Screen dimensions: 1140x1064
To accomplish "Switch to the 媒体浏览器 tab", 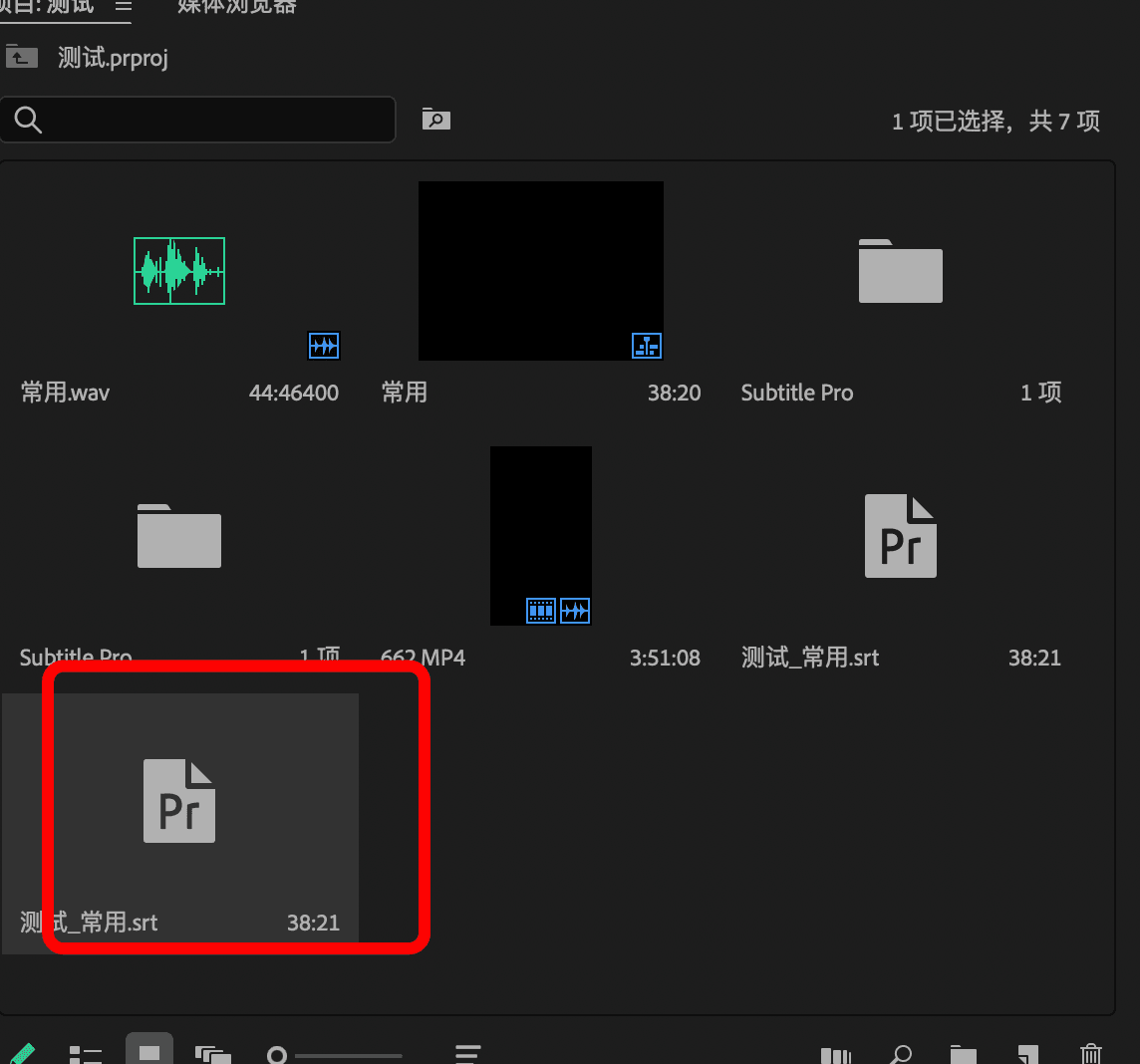I will [x=236, y=6].
